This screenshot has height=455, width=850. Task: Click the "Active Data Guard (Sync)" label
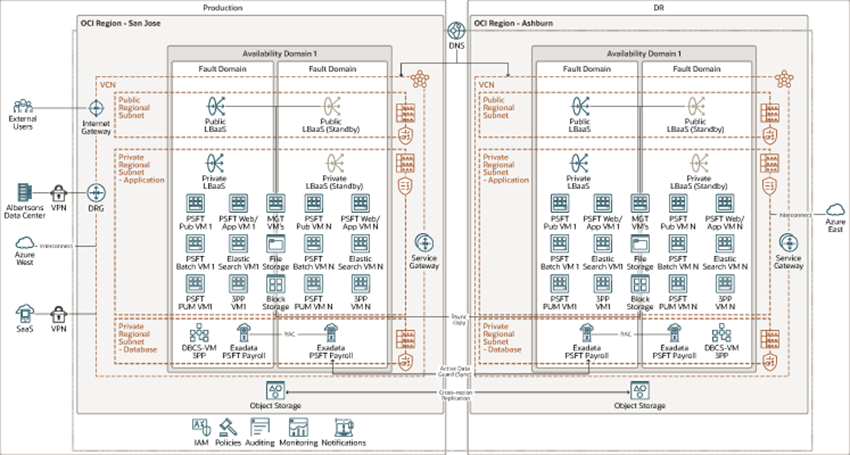coord(455,372)
